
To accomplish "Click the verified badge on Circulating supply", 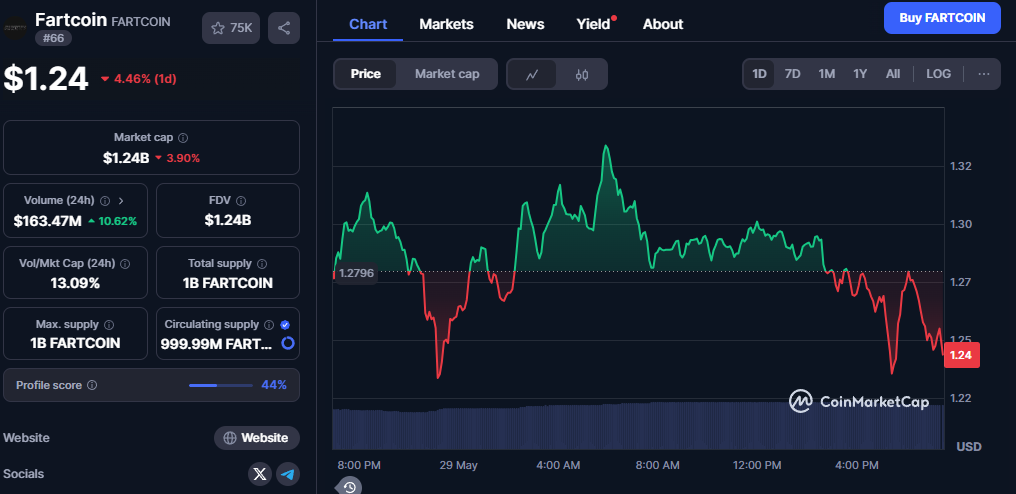I will 285,324.
